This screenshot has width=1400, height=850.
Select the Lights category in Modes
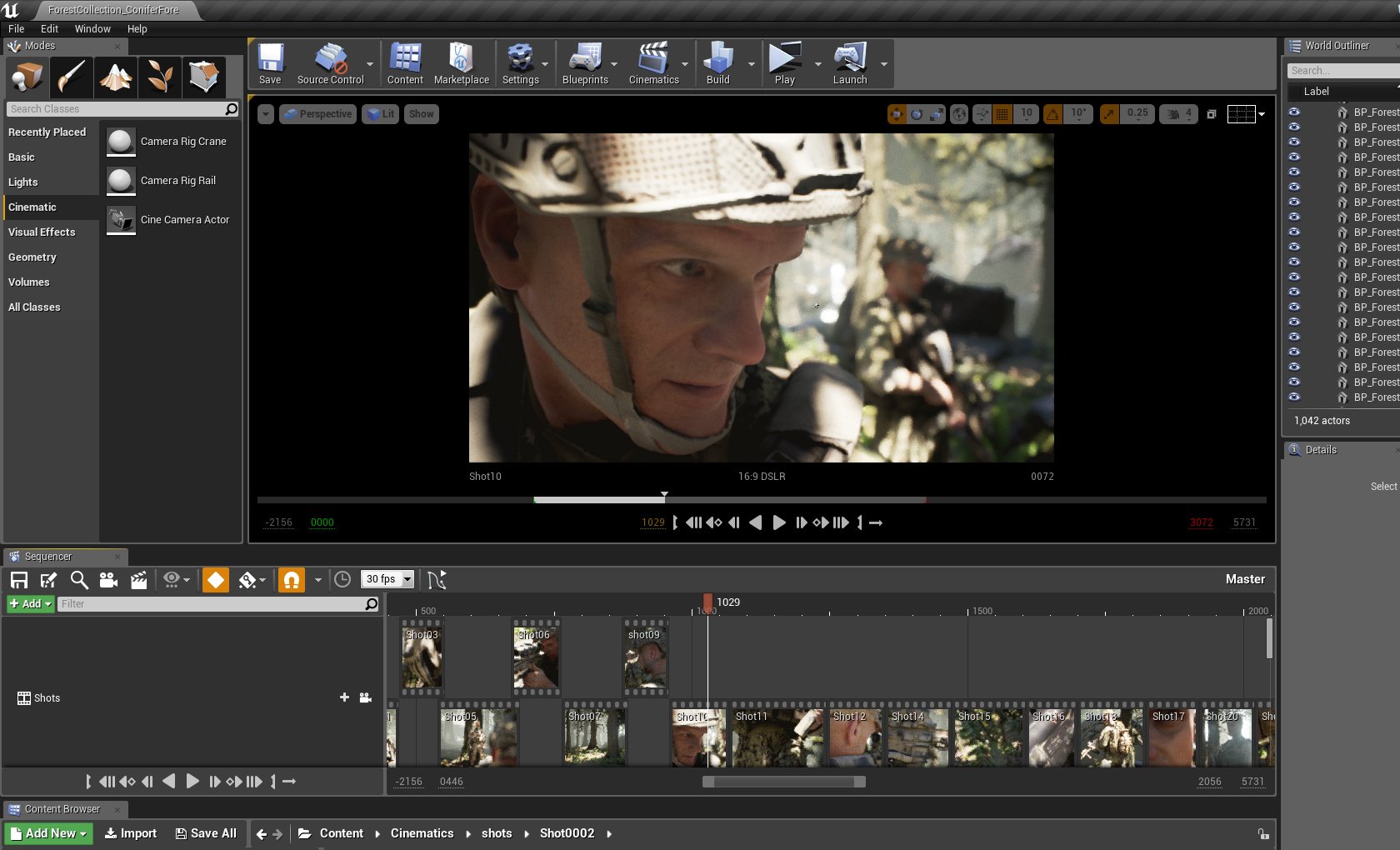point(23,182)
